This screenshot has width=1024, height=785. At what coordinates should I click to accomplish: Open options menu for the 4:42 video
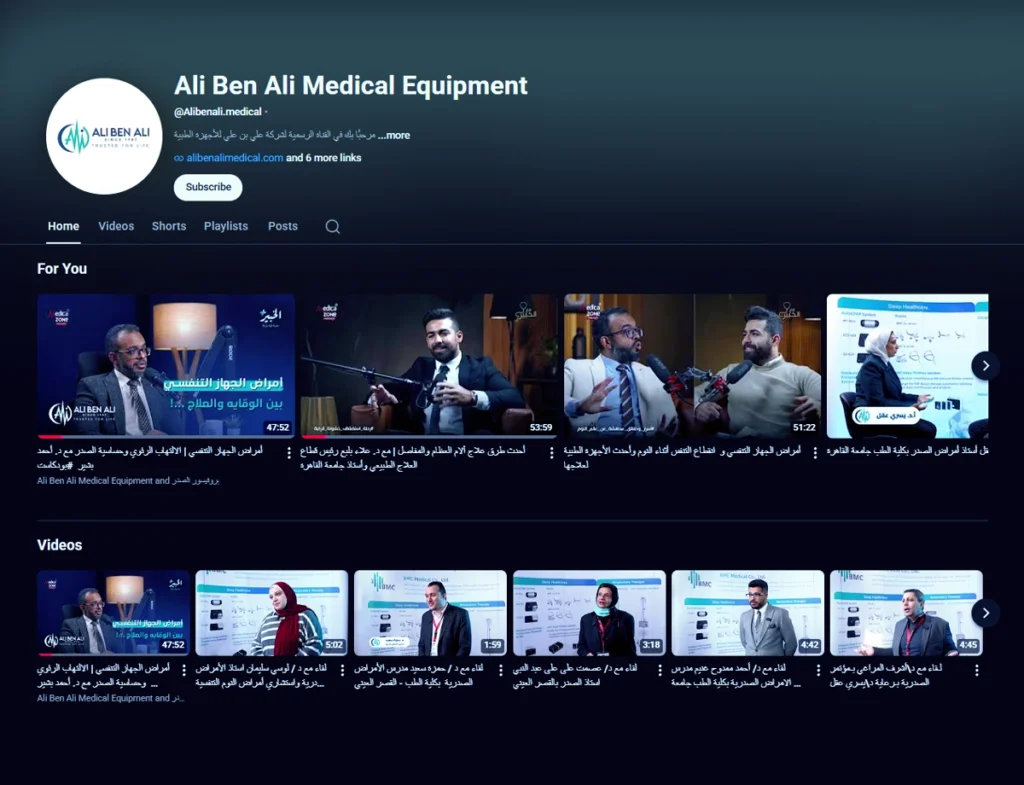(x=818, y=670)
